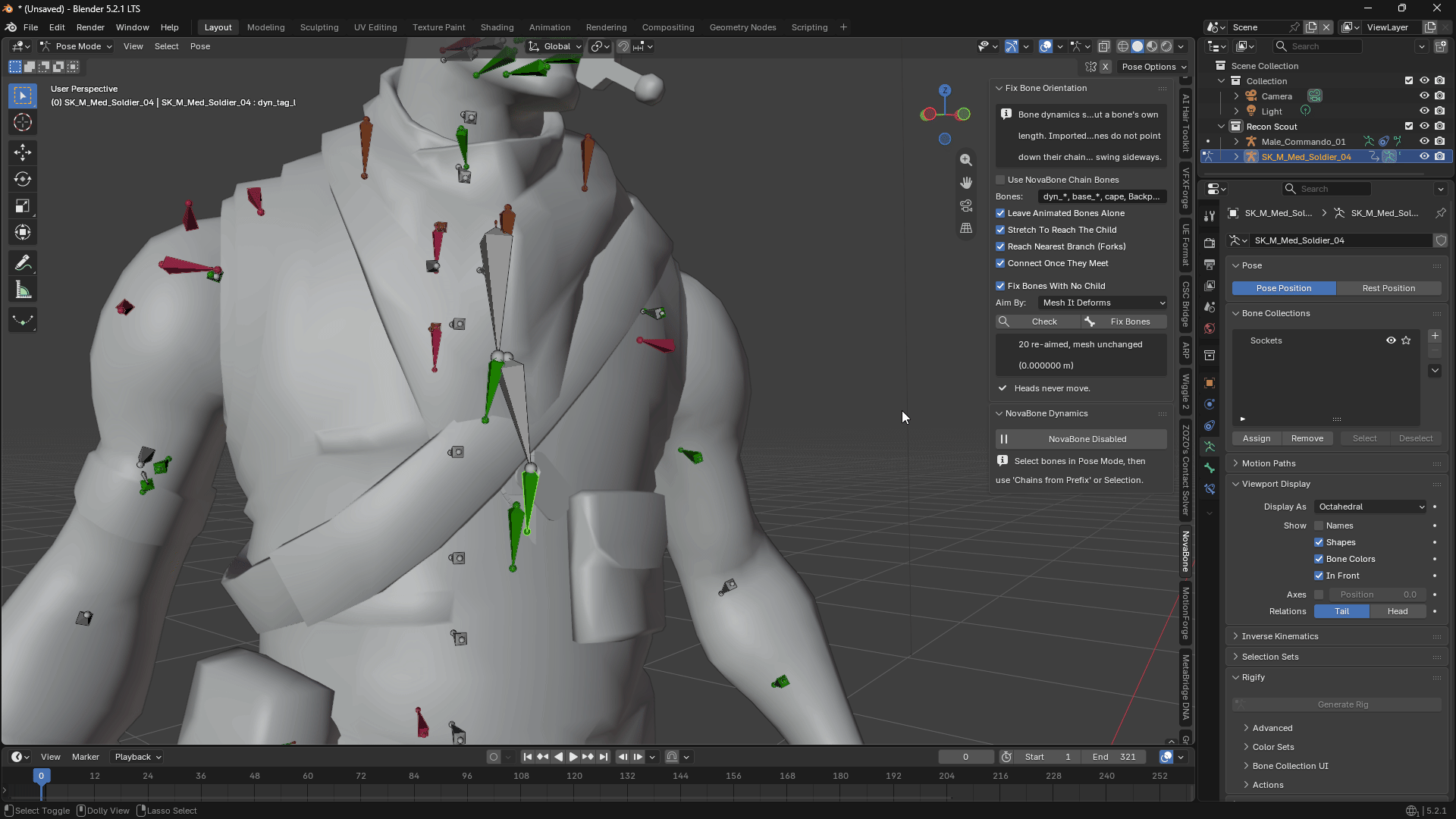Expand the Selection Sets panel
Screen dimensions: 1456x819
[x=1270, y=657]
